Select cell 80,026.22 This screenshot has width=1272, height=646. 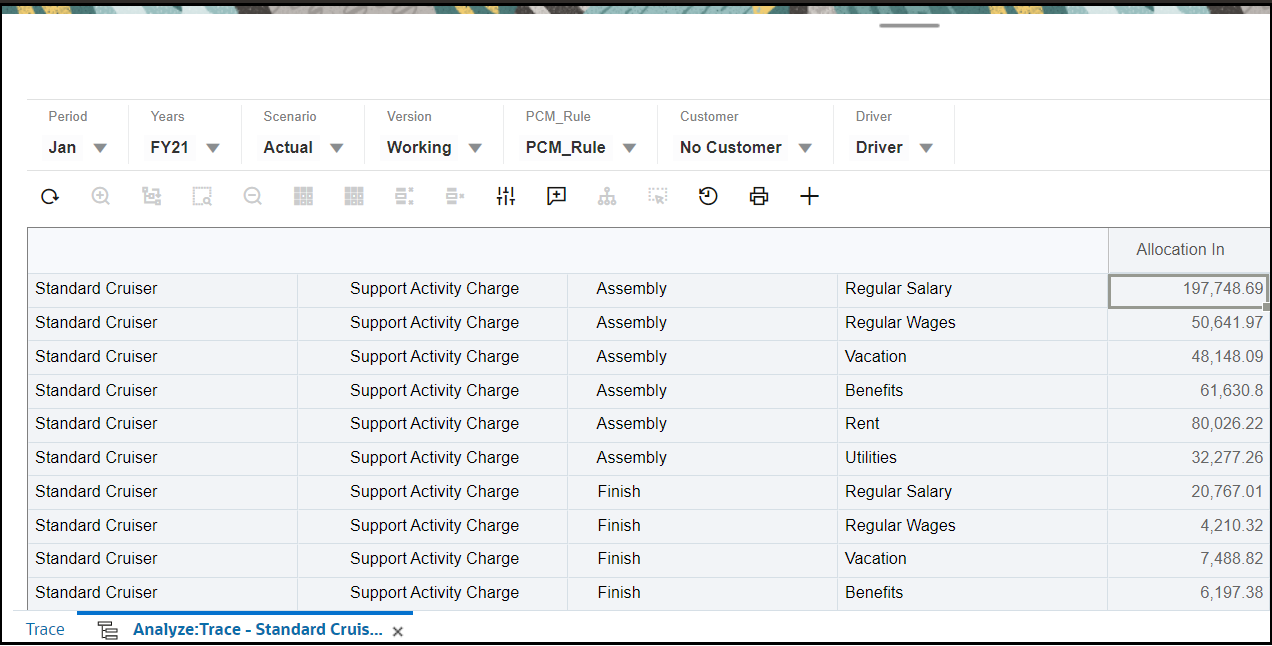pos(1189,424)
